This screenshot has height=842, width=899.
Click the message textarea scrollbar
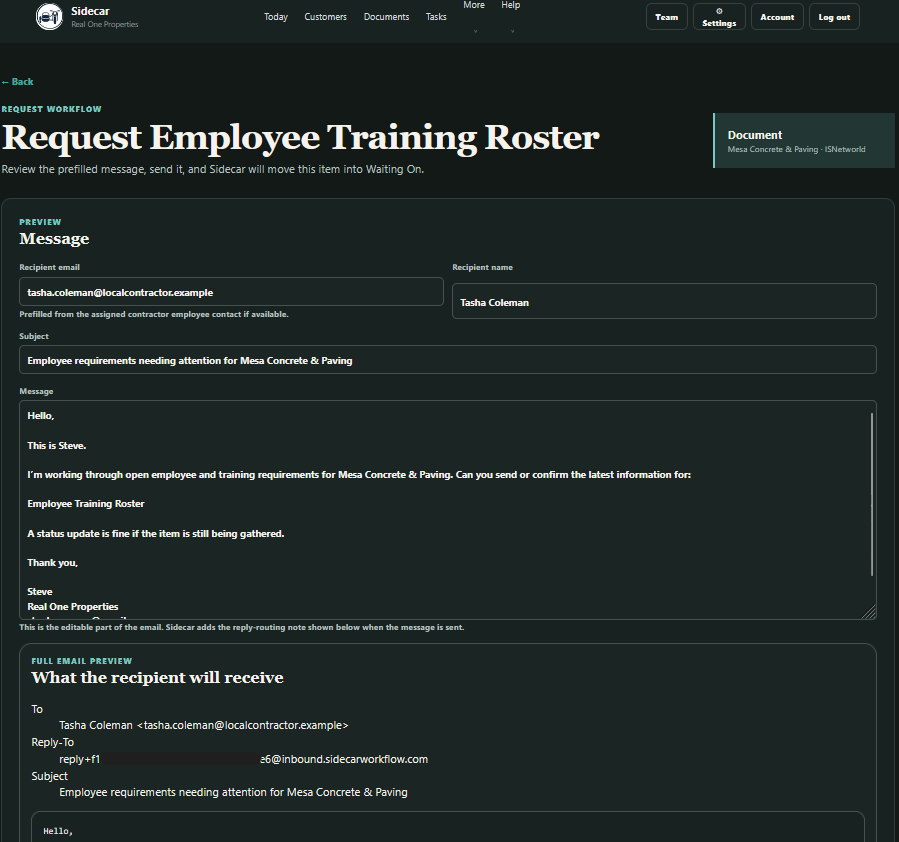click(x=872, y=494)
